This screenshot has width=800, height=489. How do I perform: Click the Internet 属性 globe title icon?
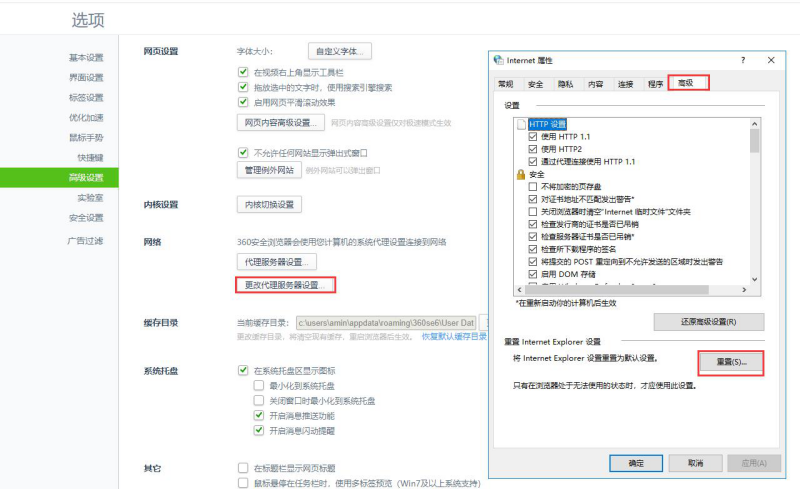click(497, 60)
